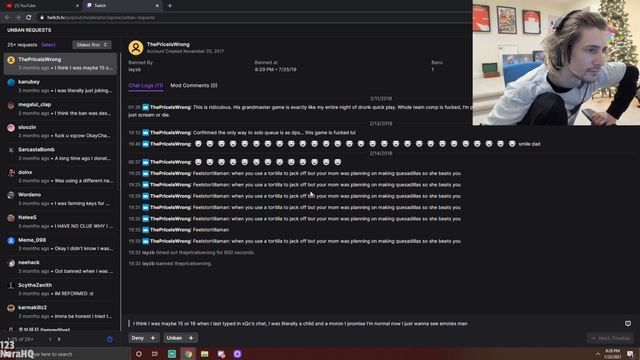Select NateeS unban request
640x360 pixels.
pos(60,222)
